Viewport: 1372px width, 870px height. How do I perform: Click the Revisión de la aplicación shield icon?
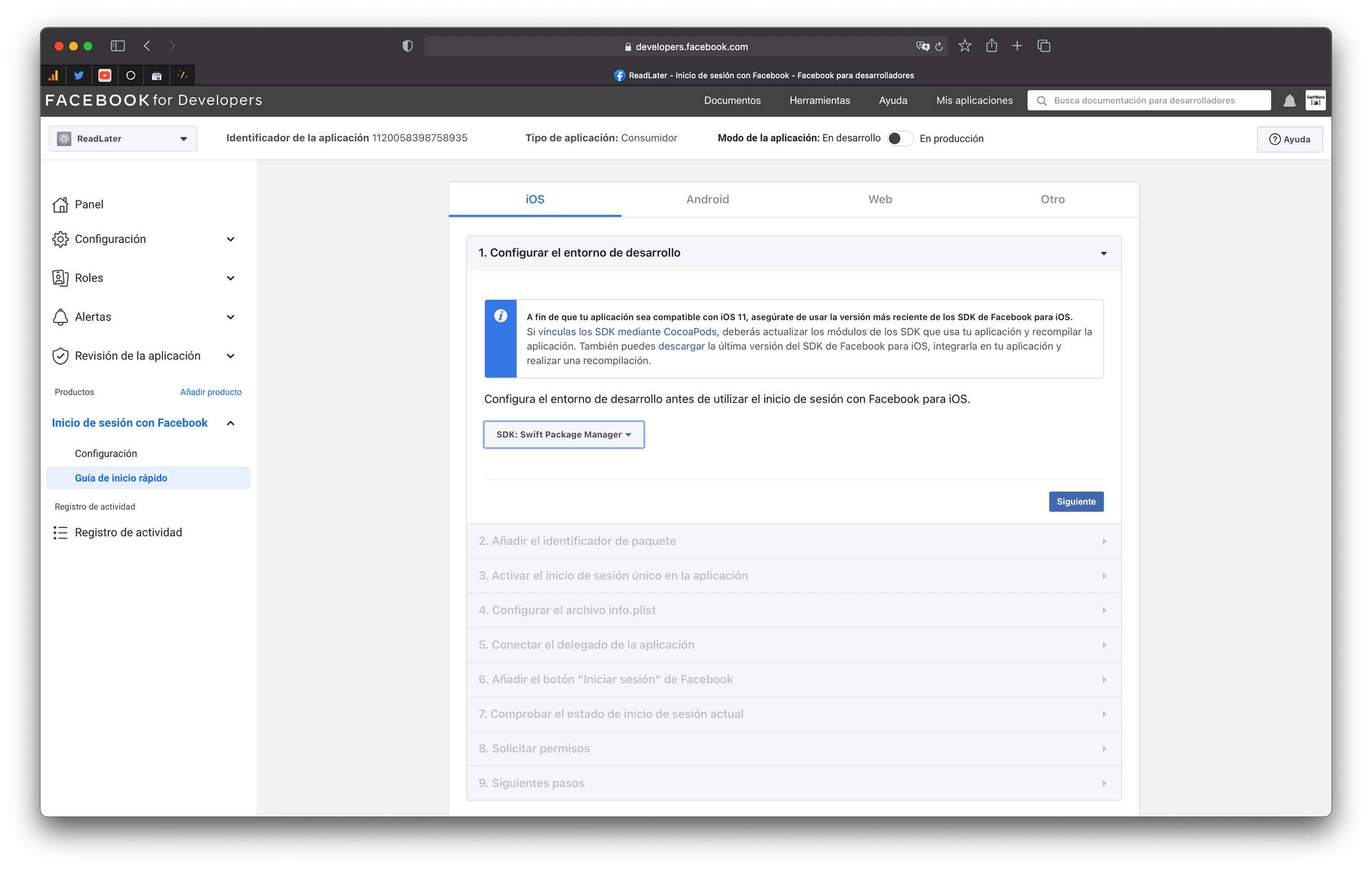click(60, 355)
